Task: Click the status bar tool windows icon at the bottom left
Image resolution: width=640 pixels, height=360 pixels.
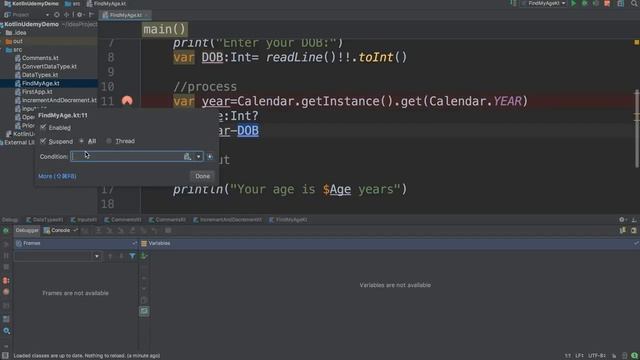Action: pos(5,356)
